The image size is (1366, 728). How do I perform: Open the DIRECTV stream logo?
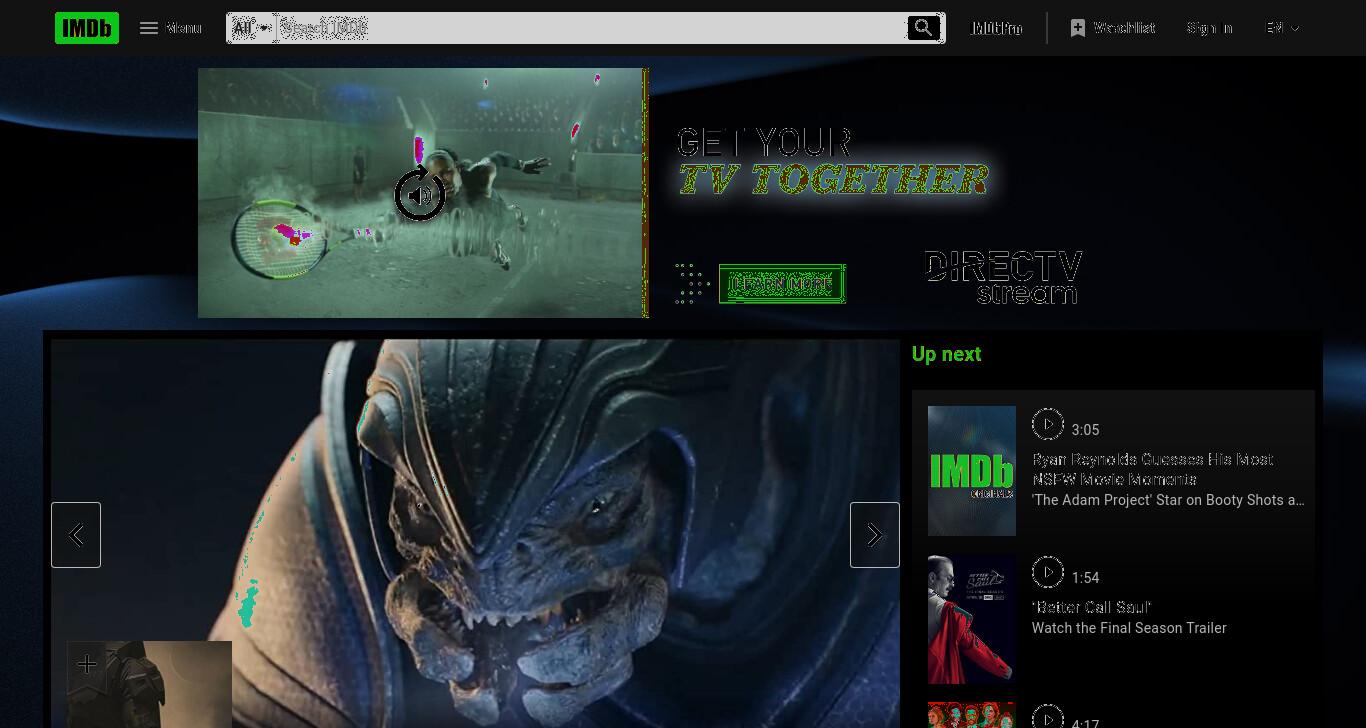pyautogui.click(x=1003, y=277)
